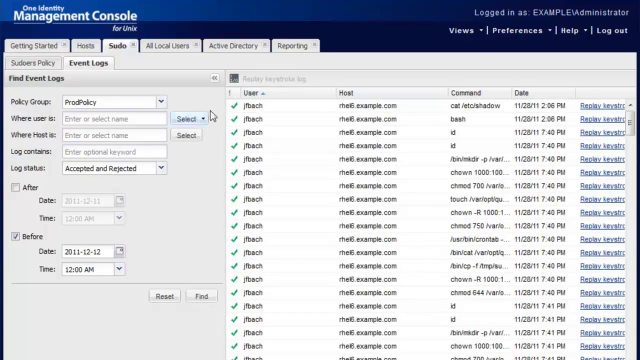Image resolution: width=640 pixels, height=360 pixels.
Task: Open the Sudoers Policy sub-tab
Action: [33, 63]
